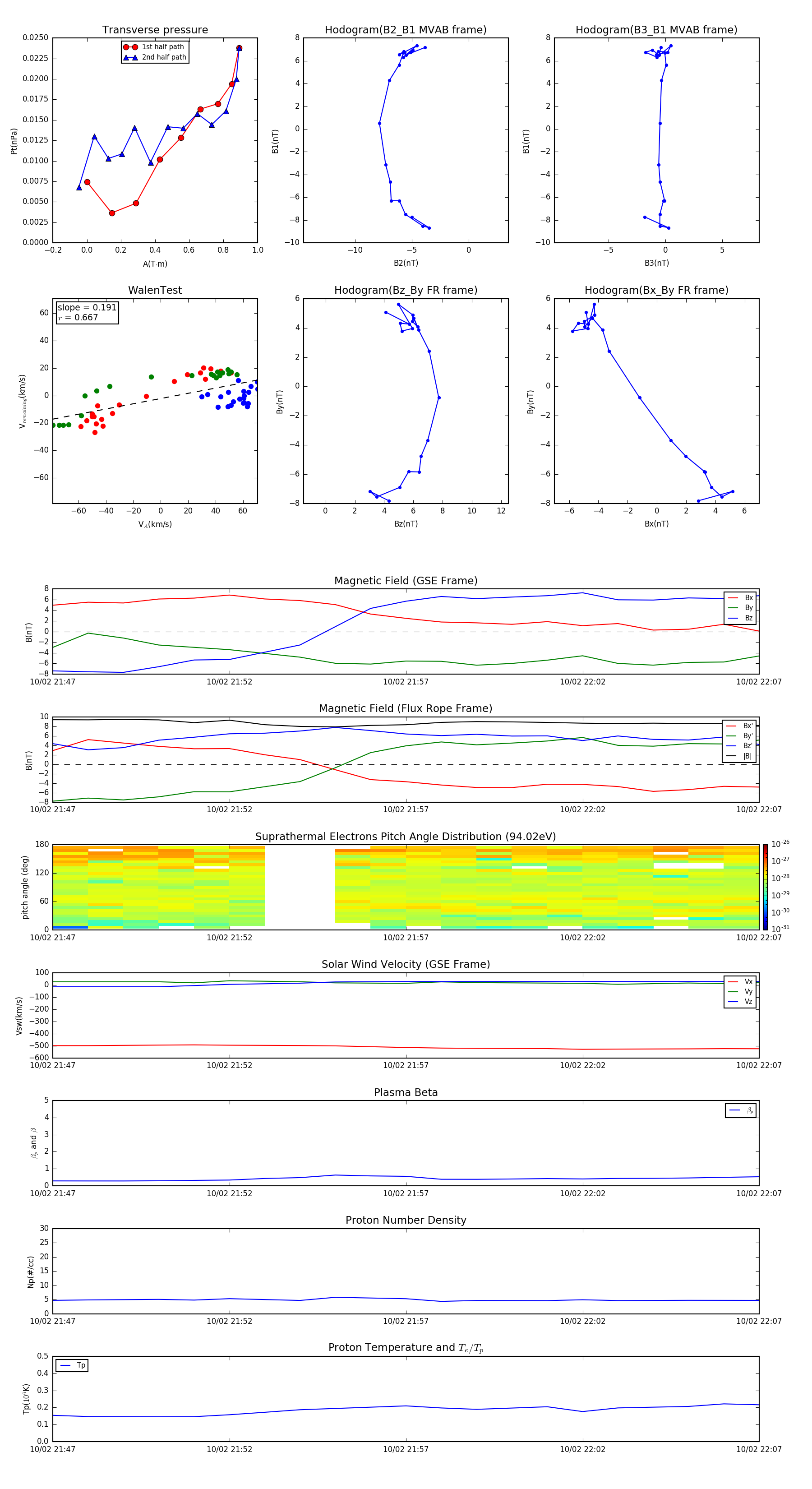This screenshot has height=1489, width=812.
Task: Click the "Plasma Beta" title
Action: [406, 1092]
